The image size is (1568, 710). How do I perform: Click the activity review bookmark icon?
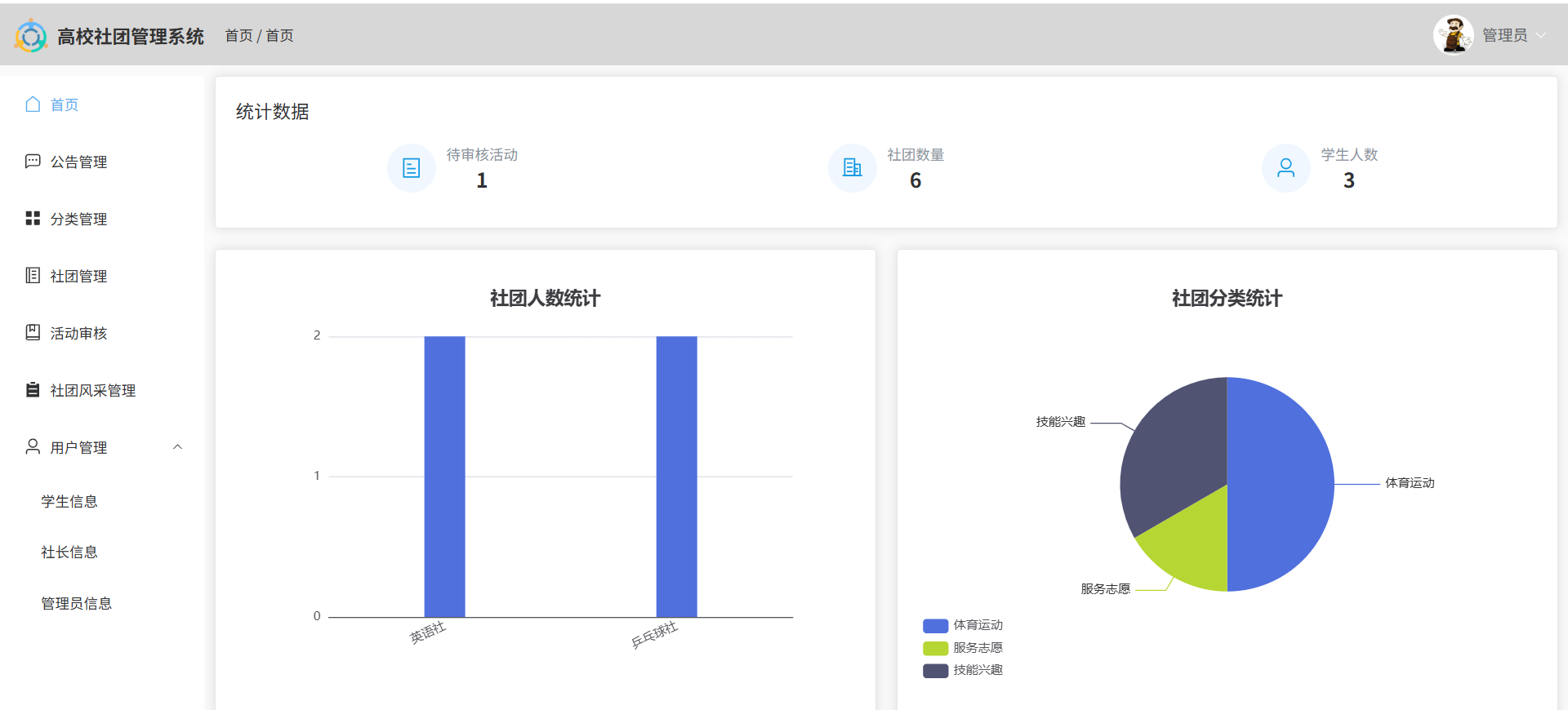pos(33,333)
